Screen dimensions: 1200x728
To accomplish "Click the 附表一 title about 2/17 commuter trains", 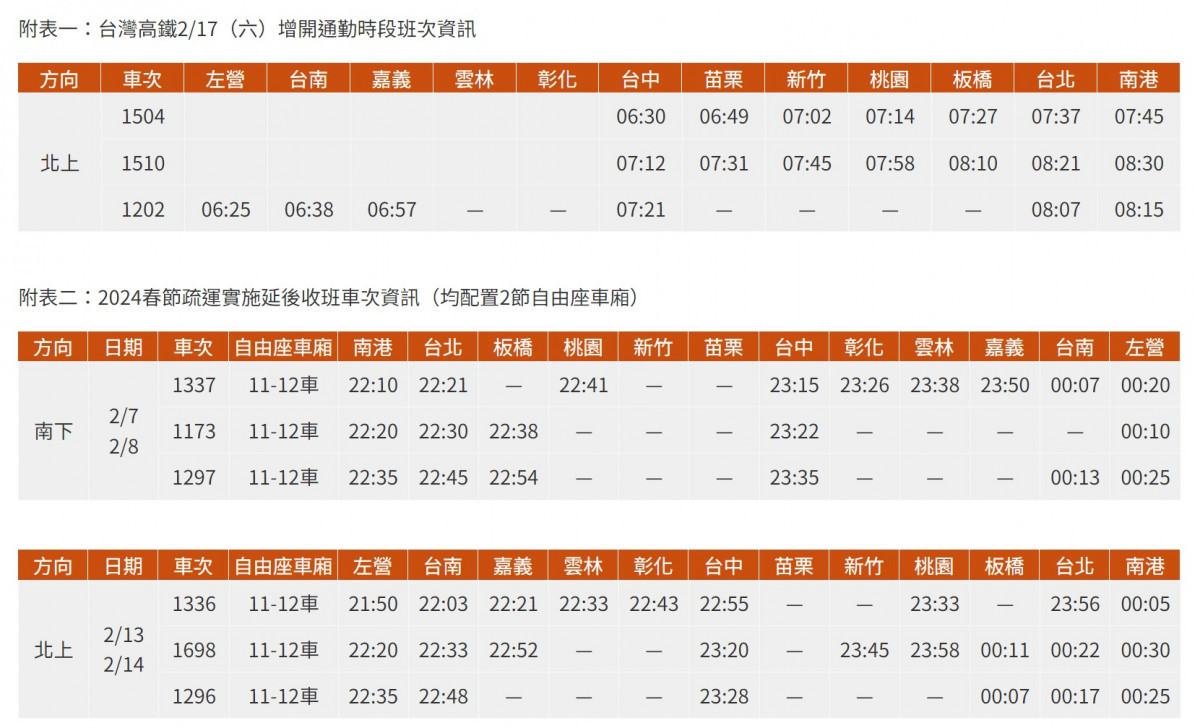I will tap(248, 29).
